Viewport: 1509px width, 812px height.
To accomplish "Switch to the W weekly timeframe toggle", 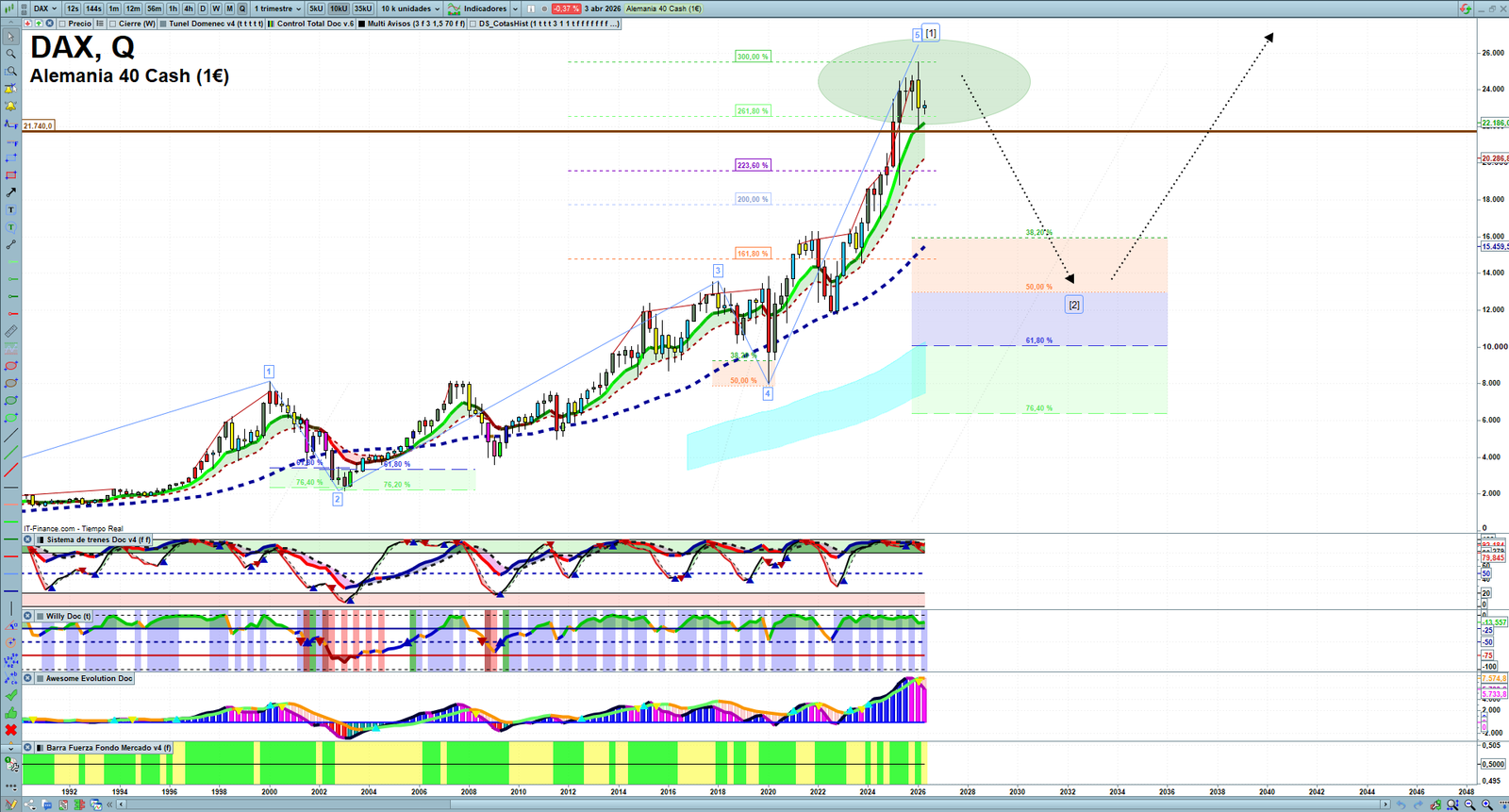I will tap(216, 8).
